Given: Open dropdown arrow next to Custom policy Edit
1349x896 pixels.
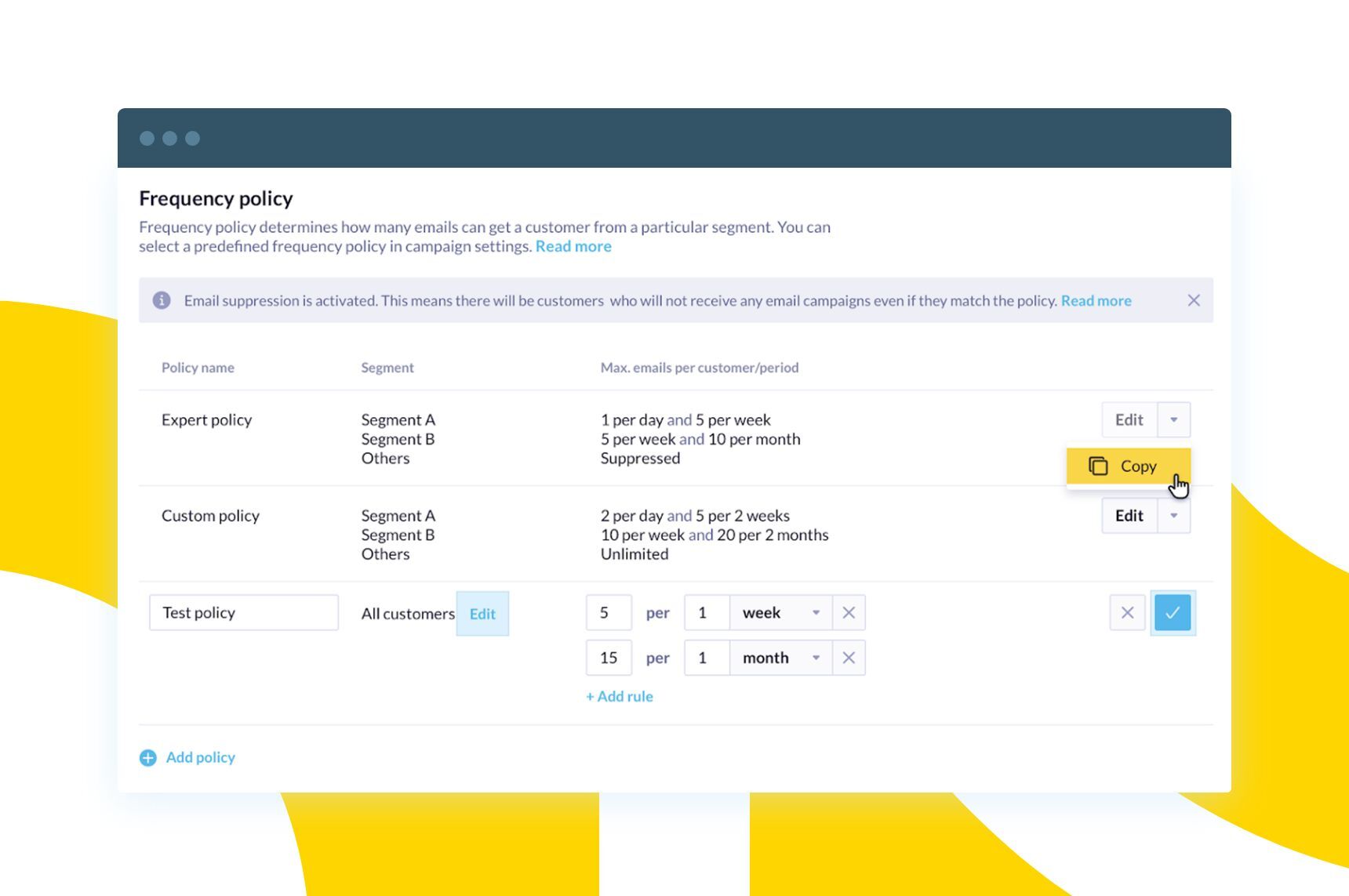Looking at the screenshot, I should click(x=1174, y=516).
